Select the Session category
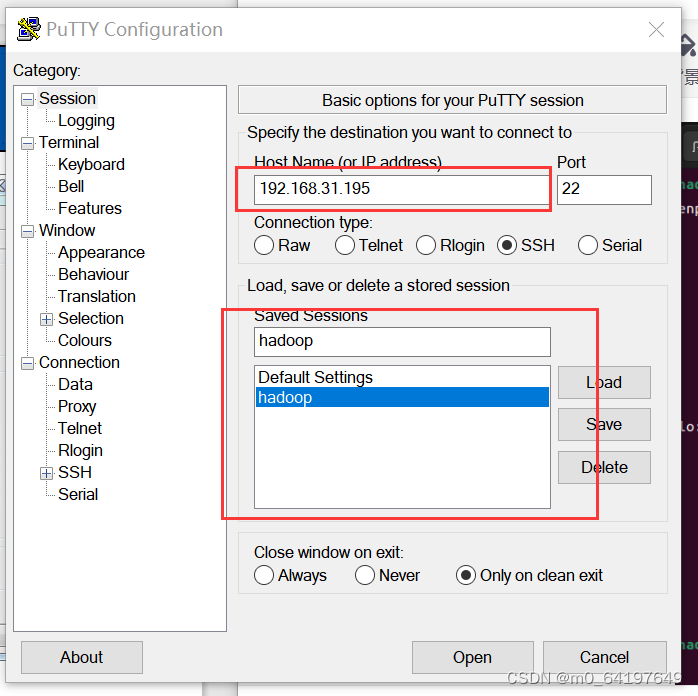The width and height of the screenshot is (698, 696). click(67, 98)
